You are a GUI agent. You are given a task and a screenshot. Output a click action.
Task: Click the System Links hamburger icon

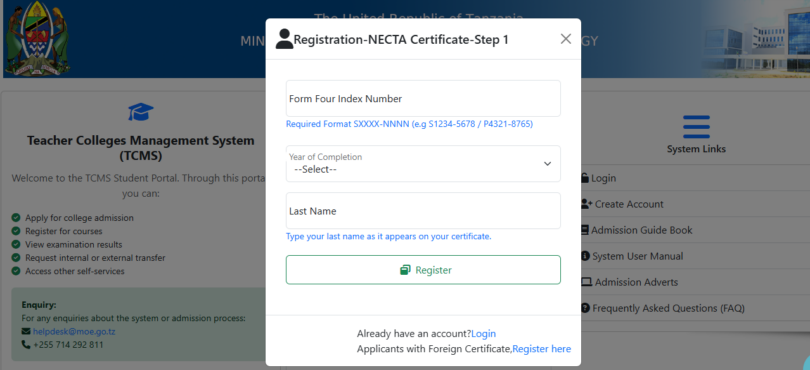click(x=696, y=127)
